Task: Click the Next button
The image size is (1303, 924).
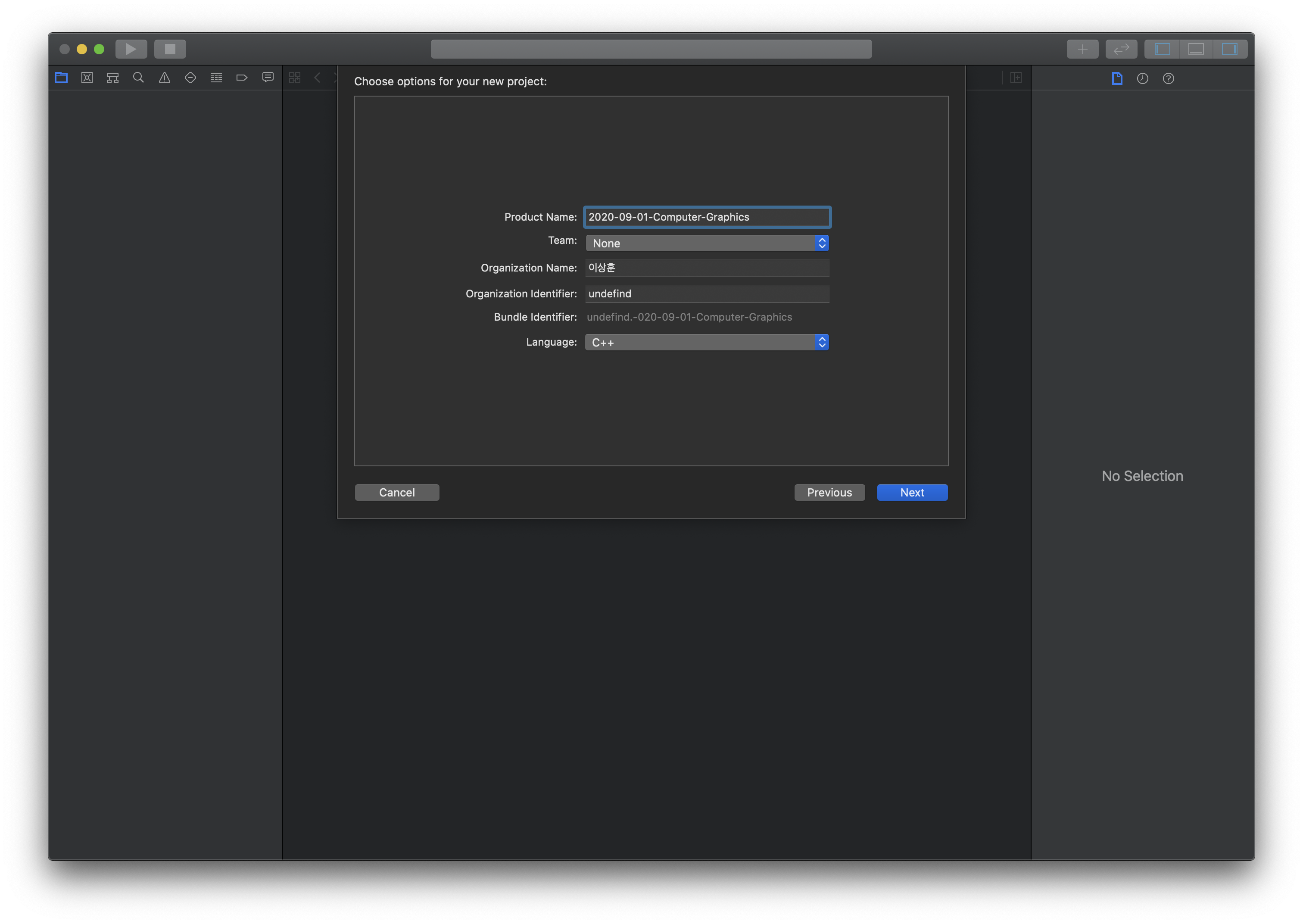Action: click(x=912, y=492)
